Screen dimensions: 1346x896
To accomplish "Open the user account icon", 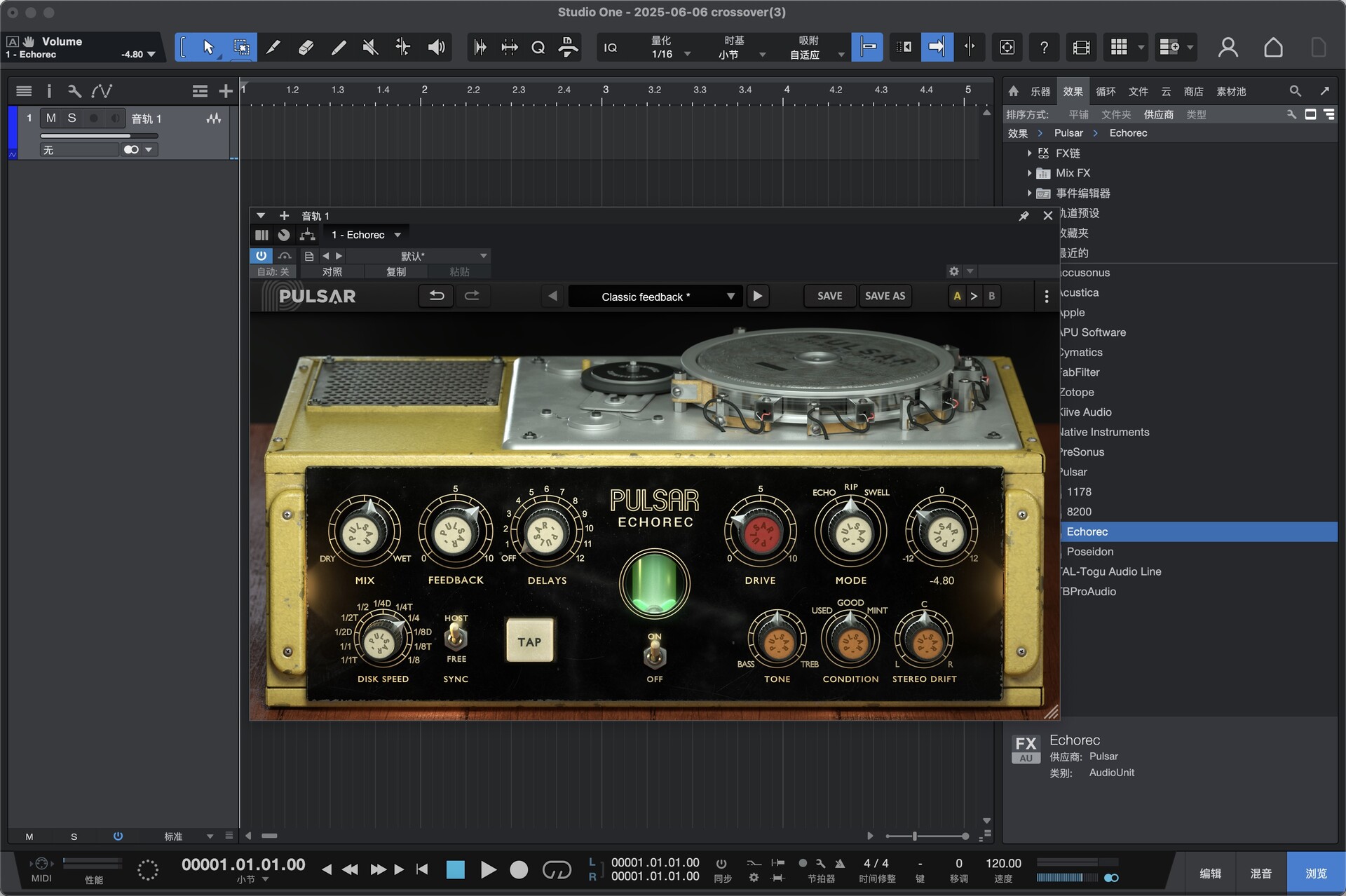I will 1228,47.
